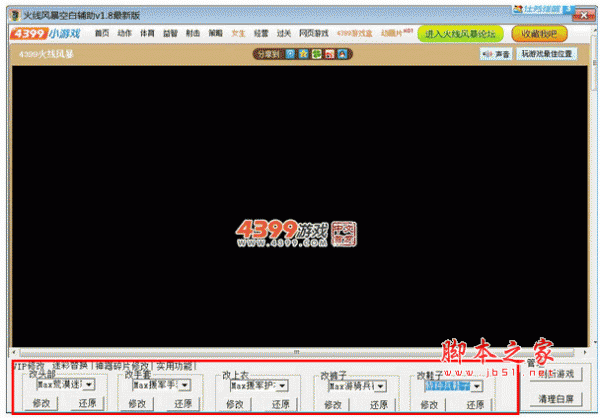The height and width of the screenshot is (418, 600).
Task: Switch to the 碎片修改 tab
Action: coord(122,366)
